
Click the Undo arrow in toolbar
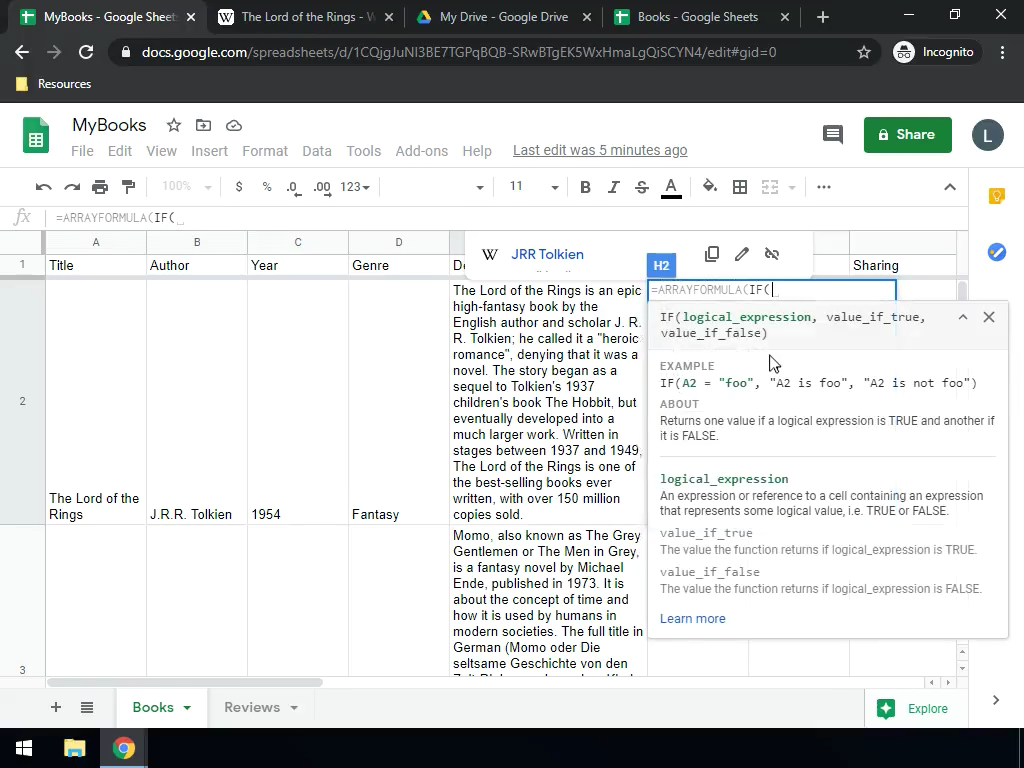44,187
